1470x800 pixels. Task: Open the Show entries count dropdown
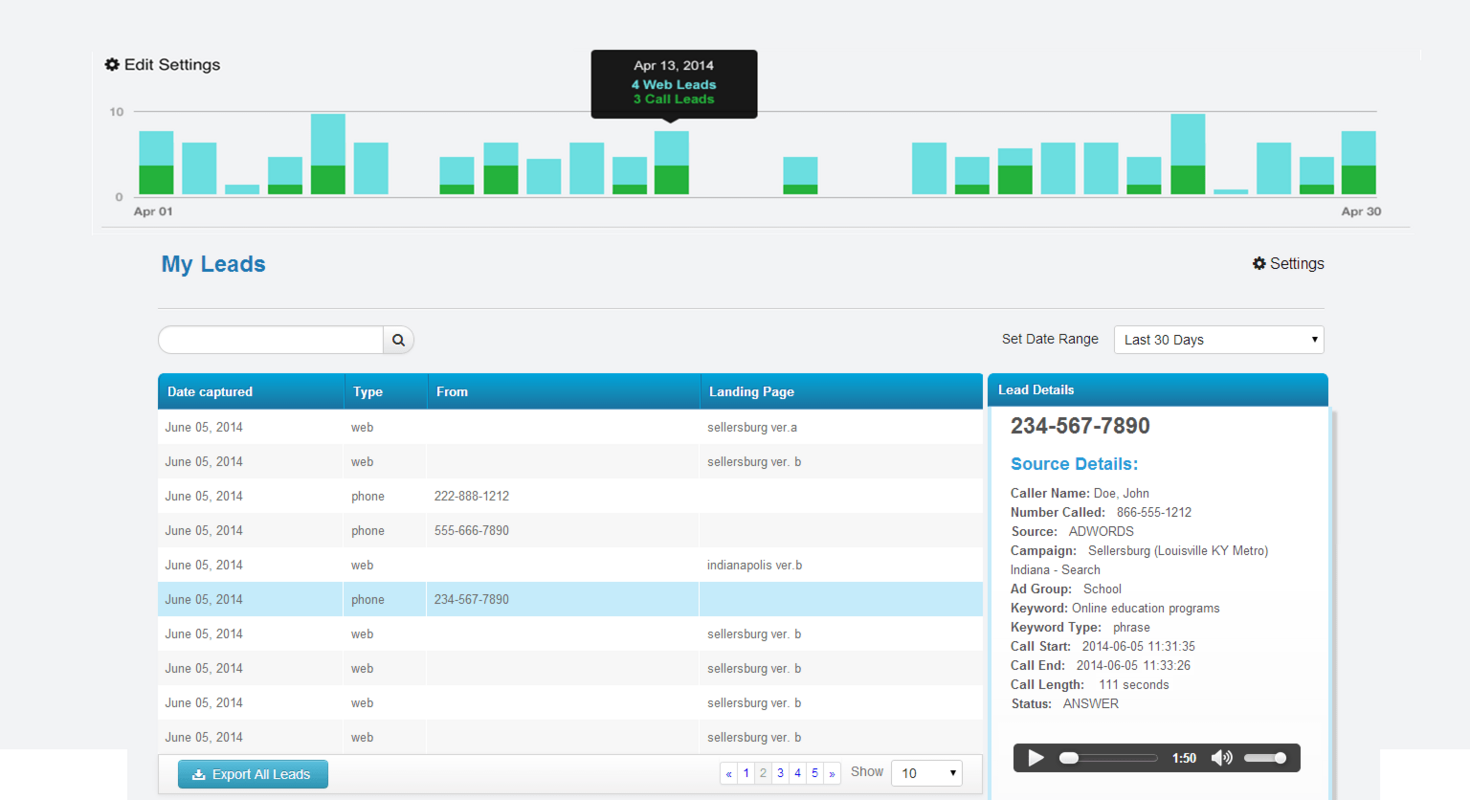[x=926, y=772]
